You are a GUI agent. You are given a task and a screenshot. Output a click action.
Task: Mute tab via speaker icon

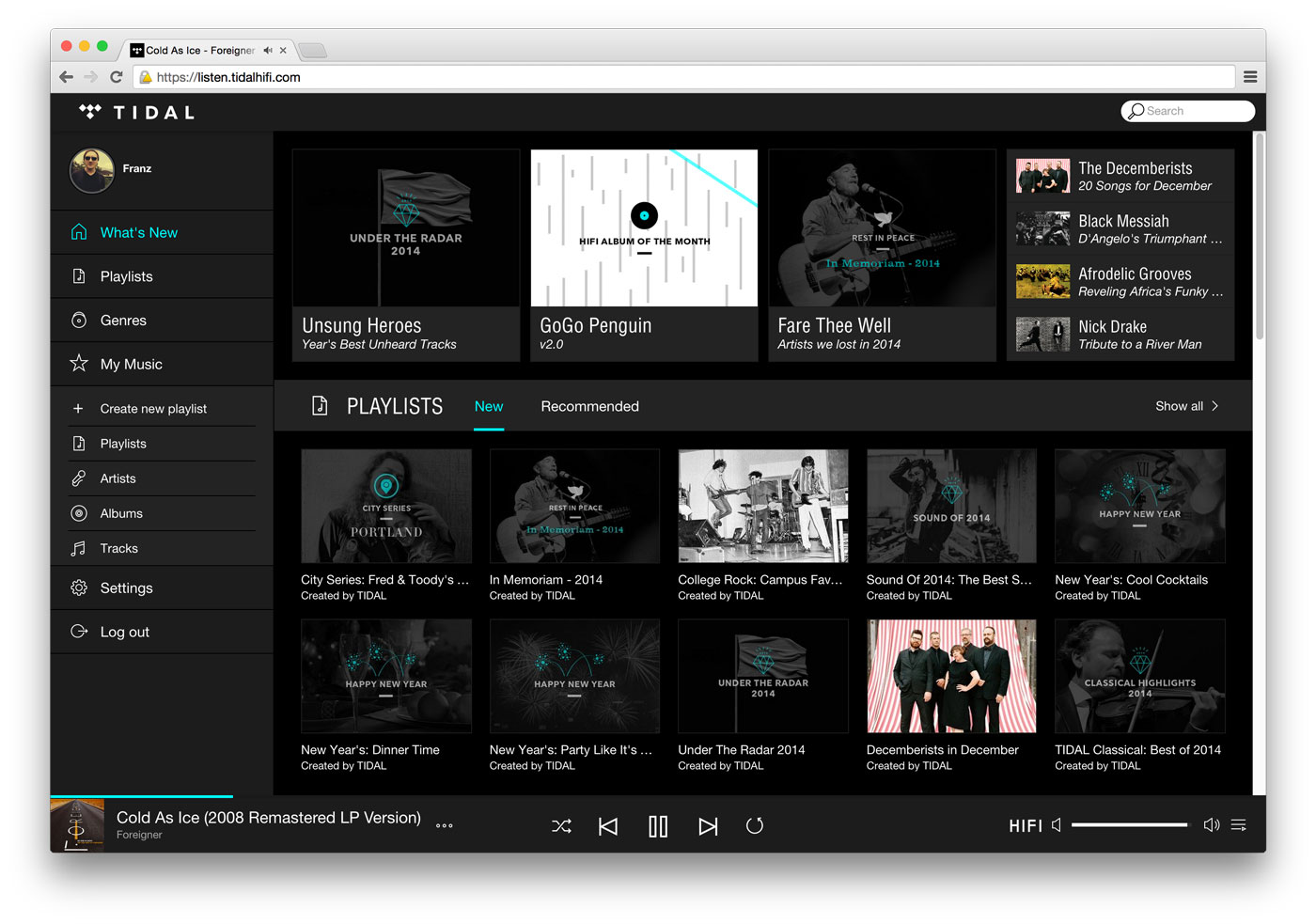(268, 51)
